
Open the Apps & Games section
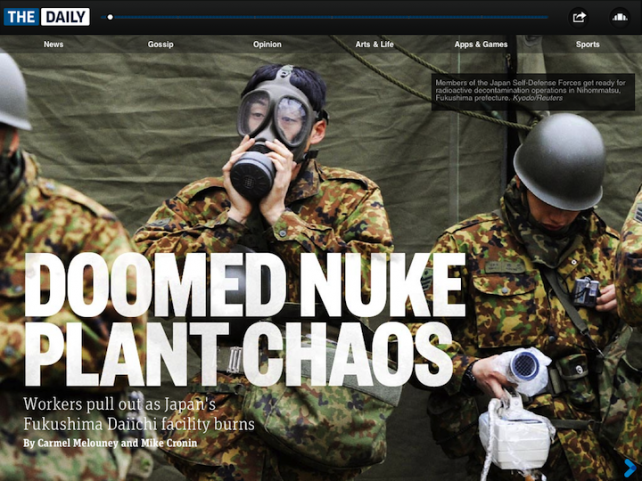pos(481,44)
